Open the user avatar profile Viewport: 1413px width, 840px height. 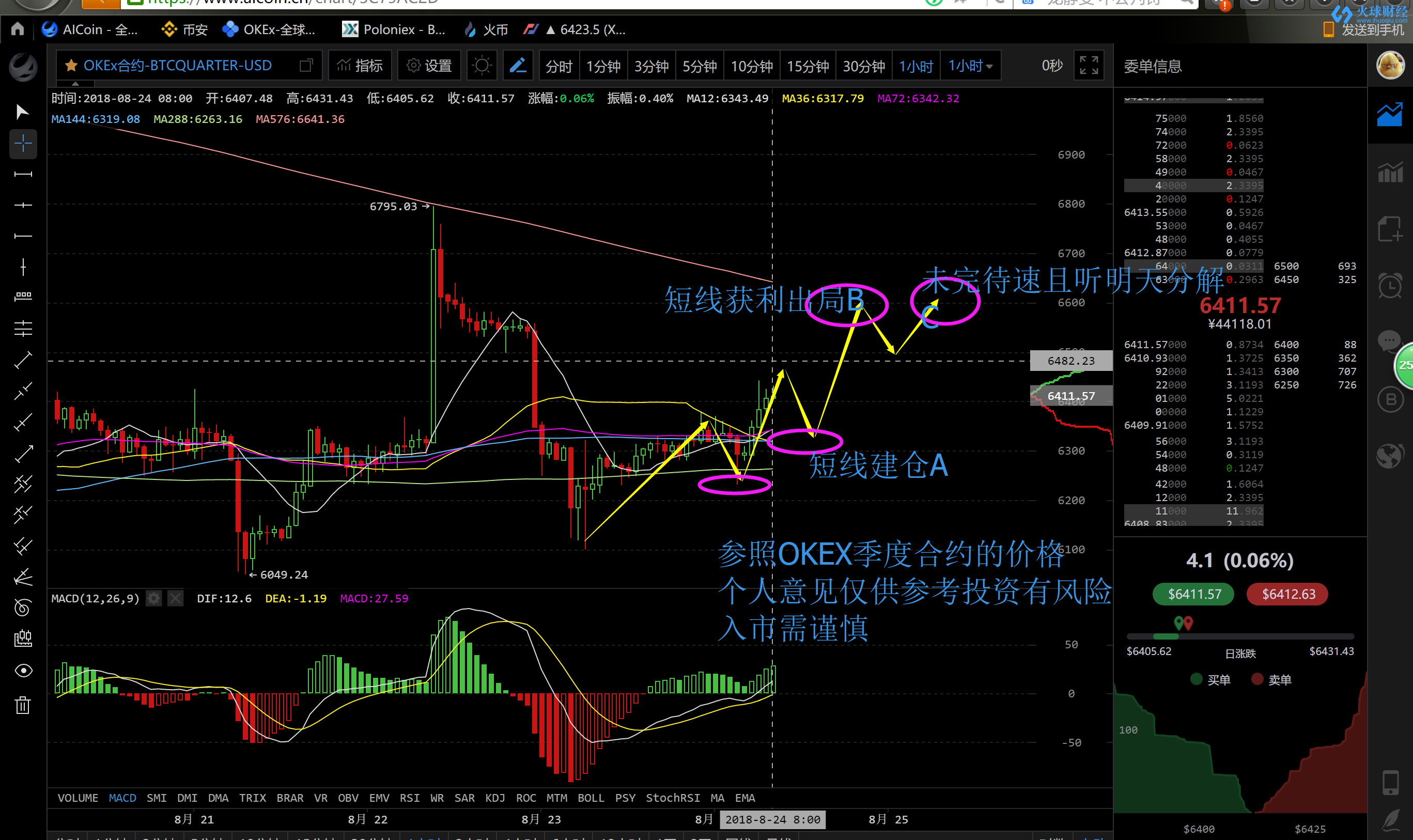[1390, 65]
